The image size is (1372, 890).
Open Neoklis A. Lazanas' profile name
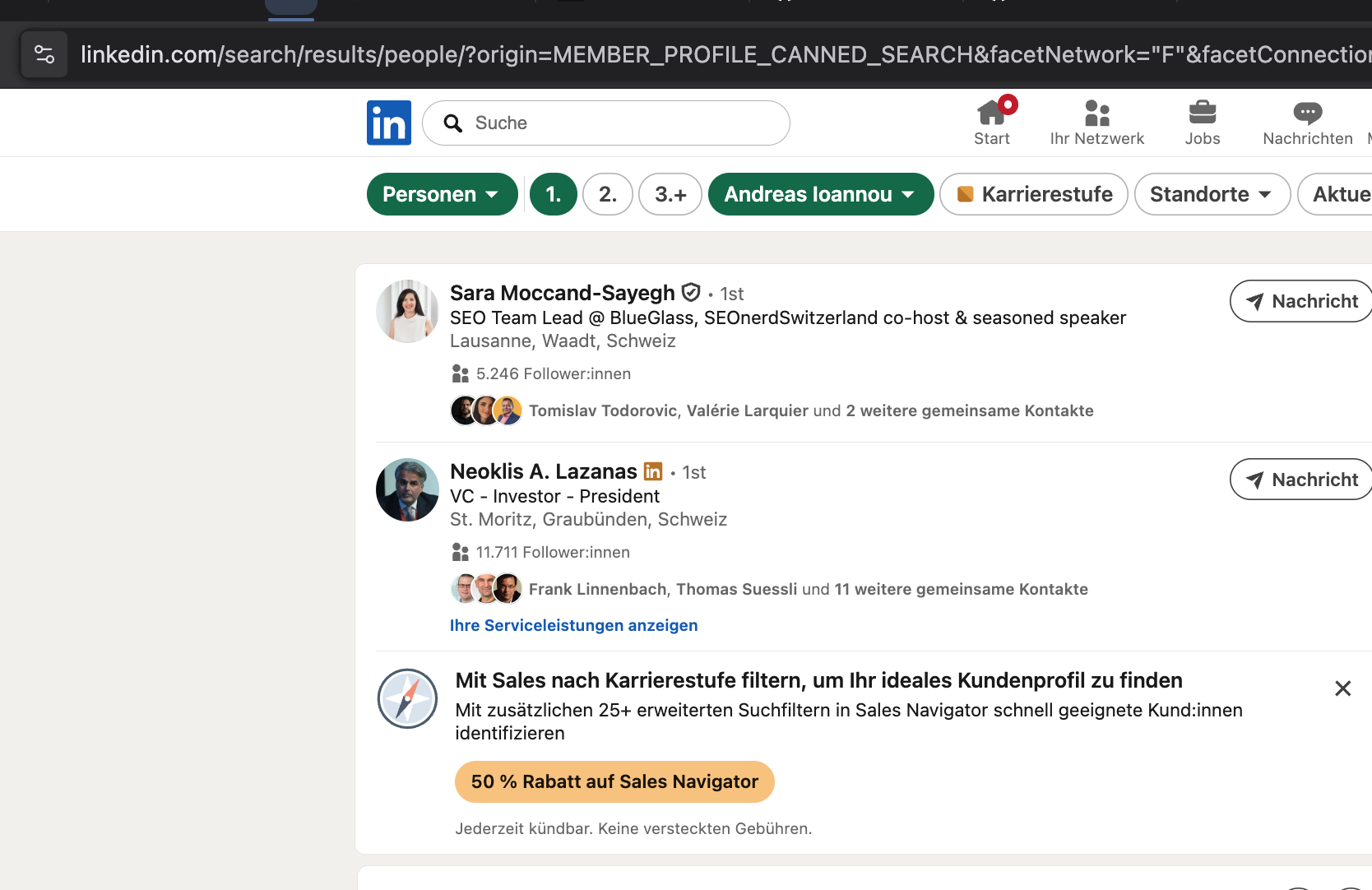point(544,471)
